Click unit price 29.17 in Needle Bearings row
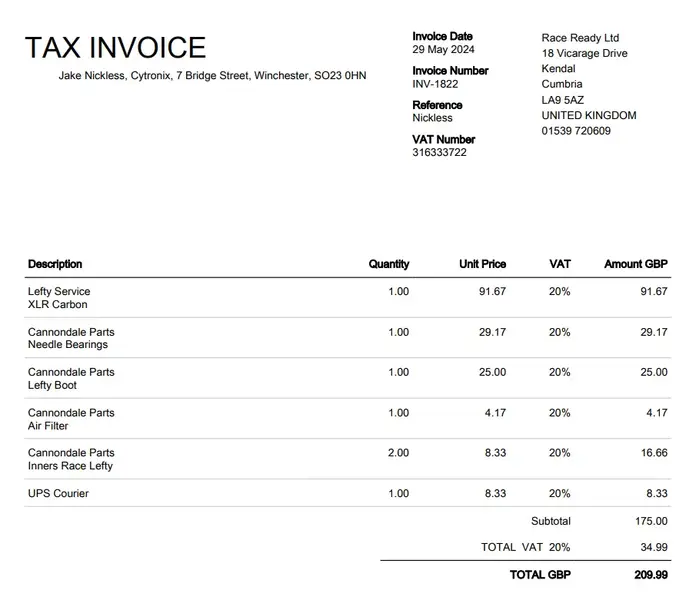 point(492,332)
